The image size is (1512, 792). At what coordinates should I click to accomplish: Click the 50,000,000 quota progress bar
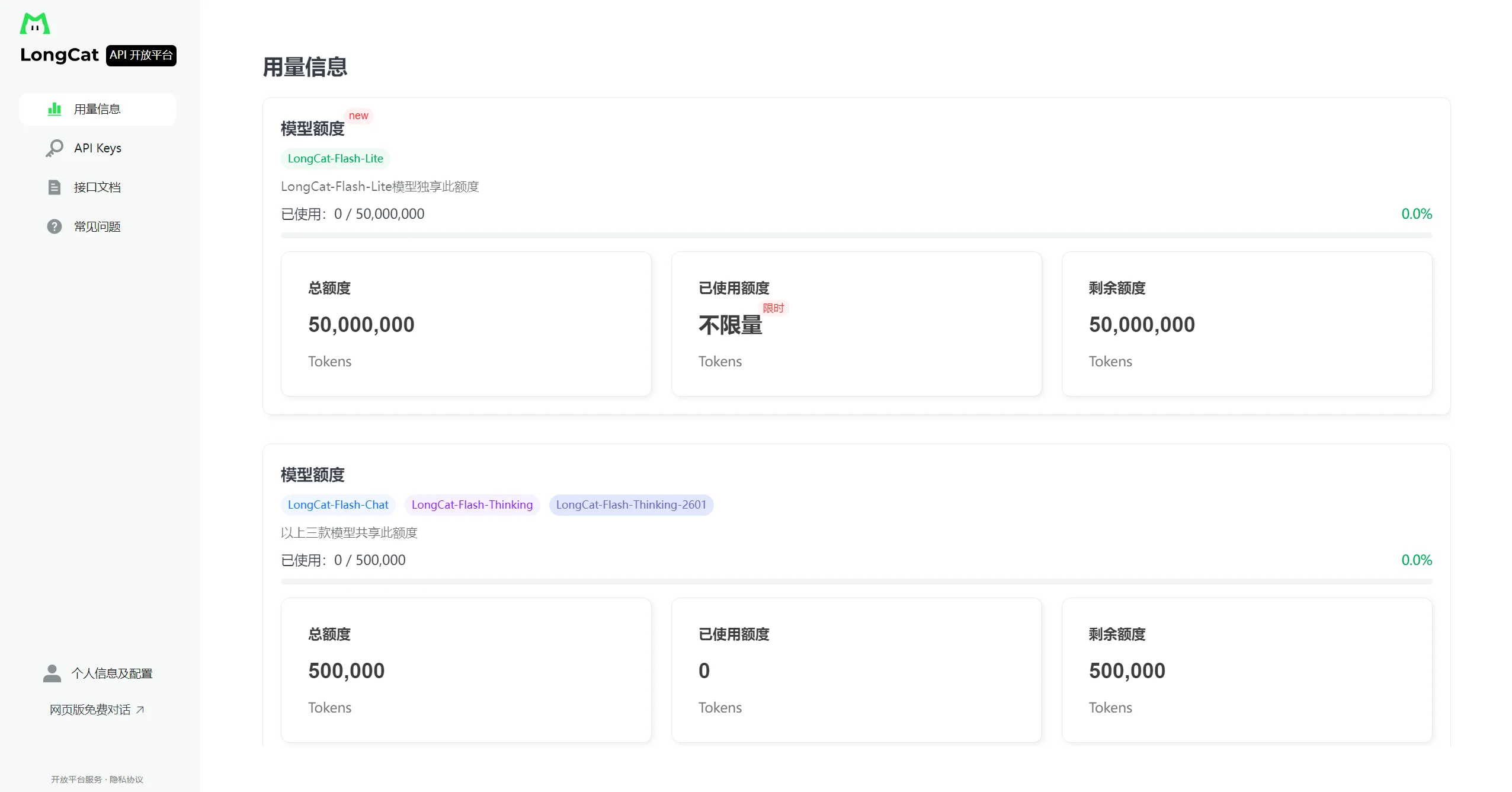click(x=856, y=235)
